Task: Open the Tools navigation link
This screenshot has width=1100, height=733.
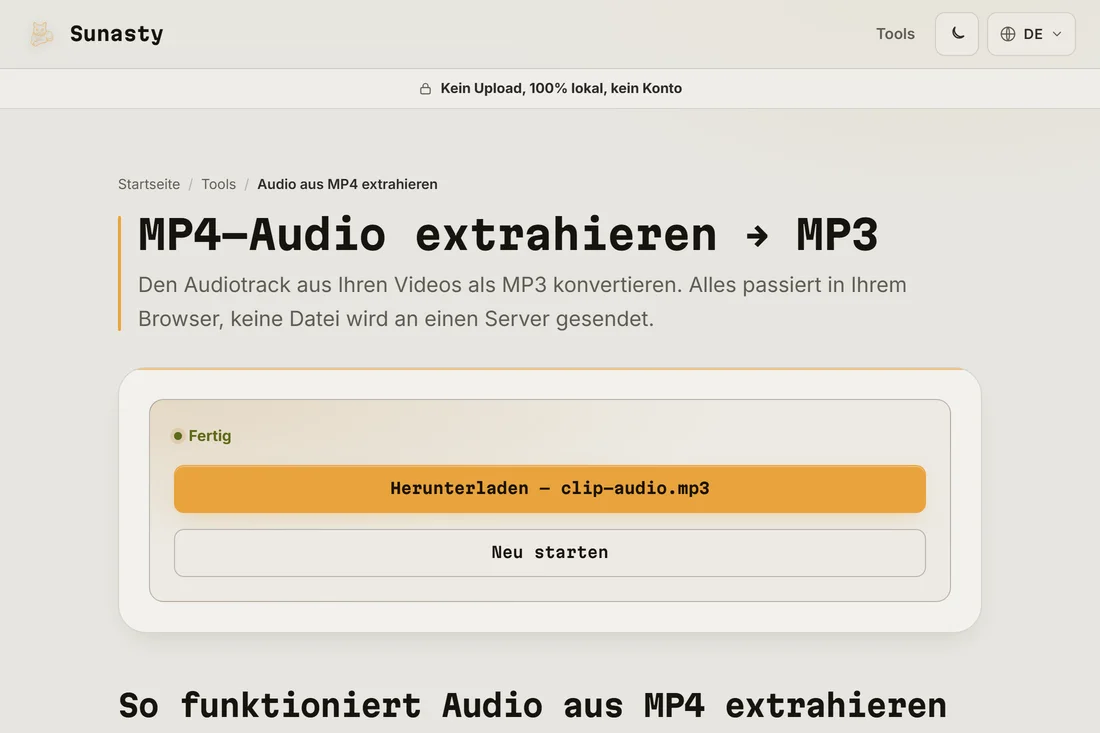Action: [895, 34]
